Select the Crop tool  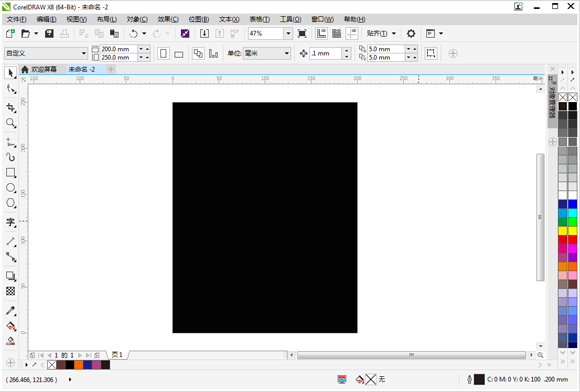coord(10,108)
